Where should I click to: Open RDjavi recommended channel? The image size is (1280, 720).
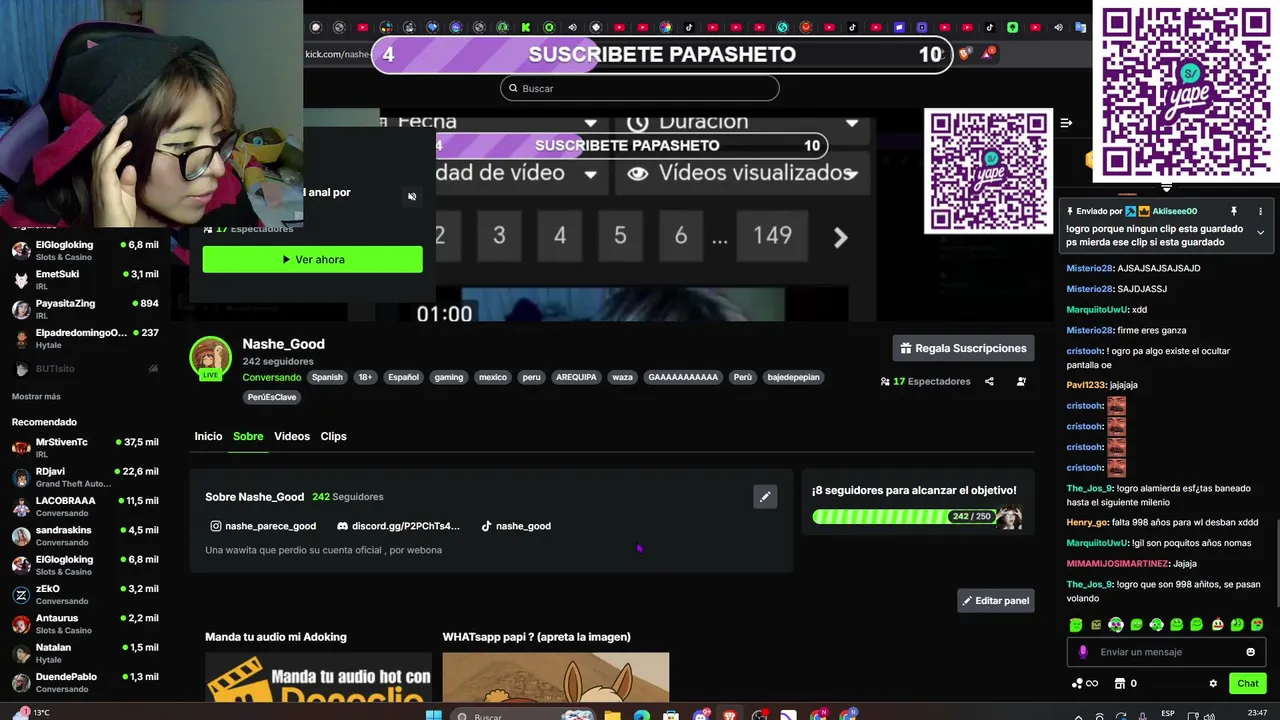click(85, 477)
